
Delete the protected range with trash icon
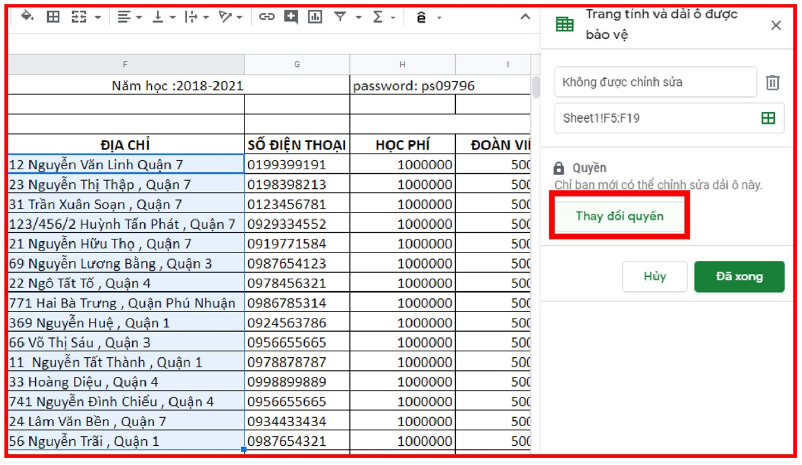pyautogui.click(x=772, y=83)
